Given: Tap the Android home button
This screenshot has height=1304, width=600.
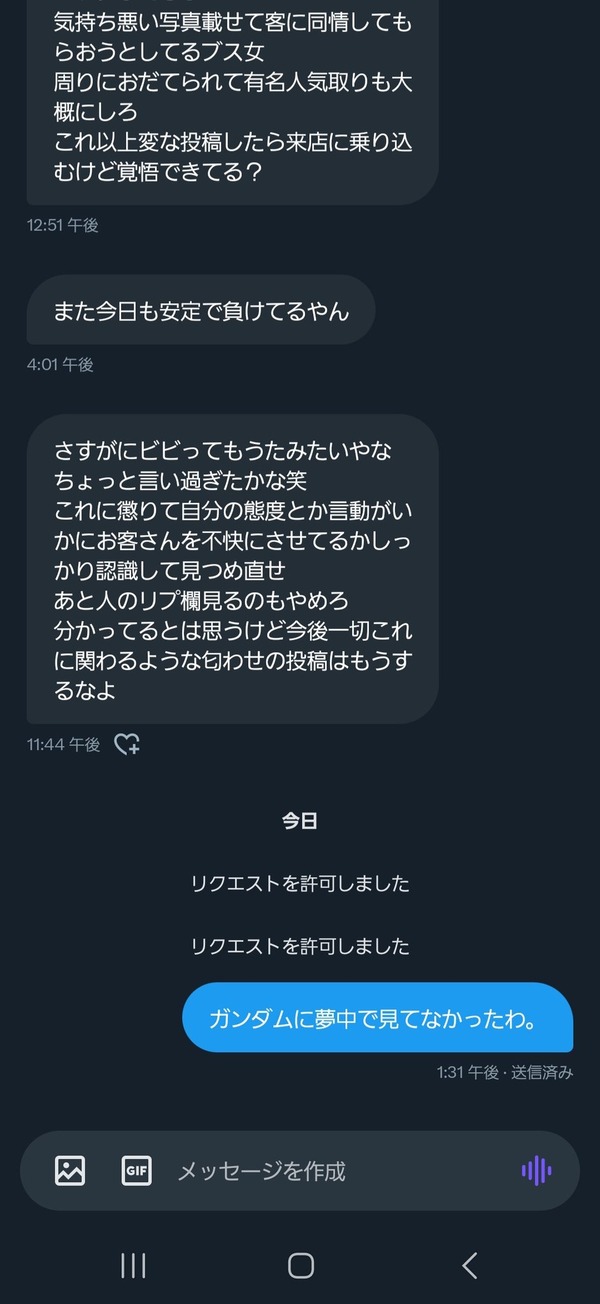Looking at the screenshot, I should pos(300,1265).
